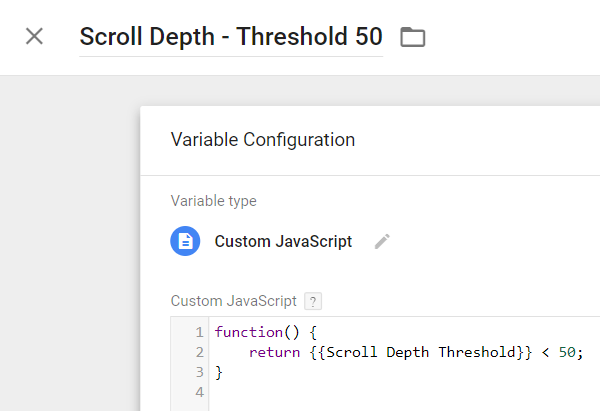Click the Variable type label
This screenshot has height=411, width=600.
point(213,201)
